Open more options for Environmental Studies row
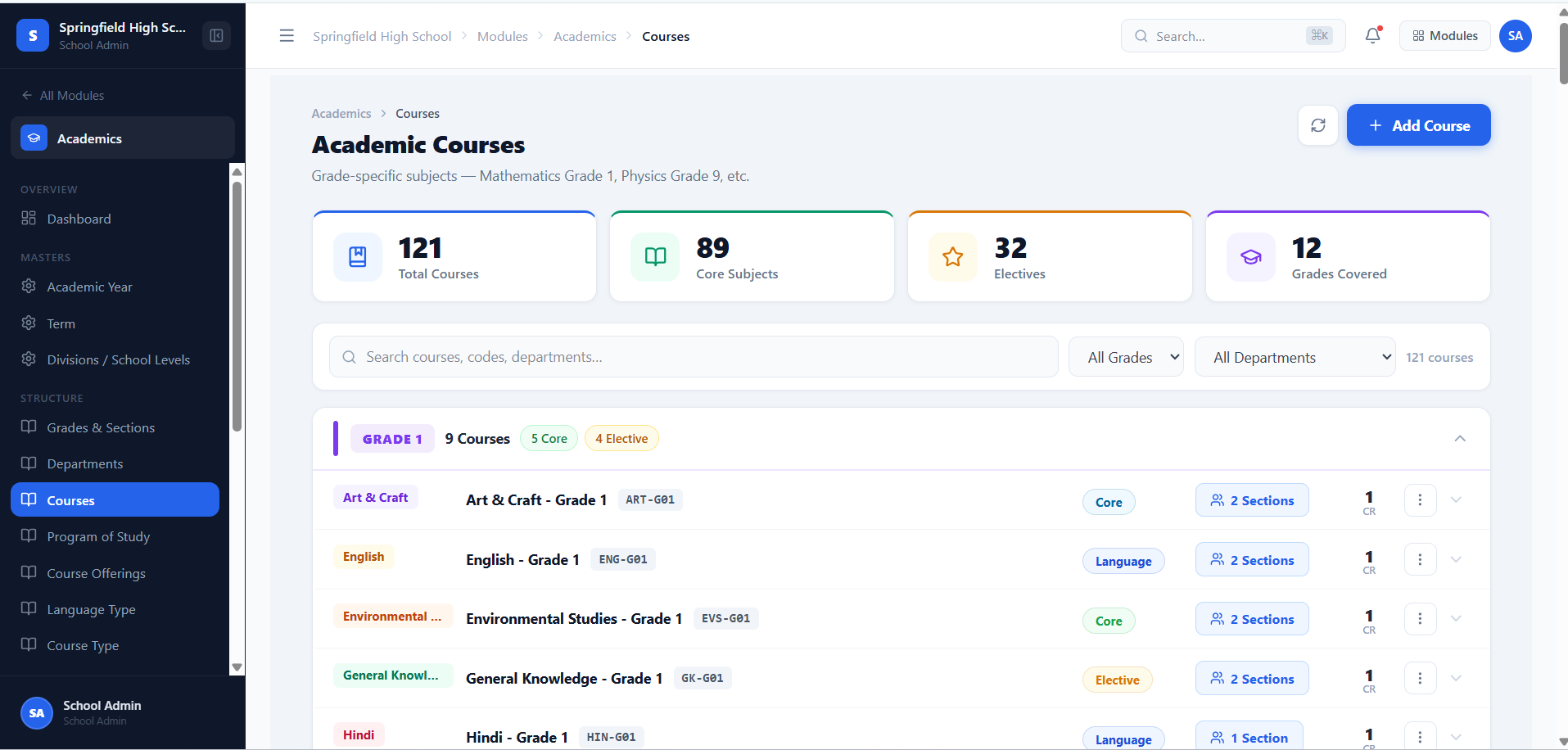This screenshot has height=750, width=1568. coord(1421,619)
